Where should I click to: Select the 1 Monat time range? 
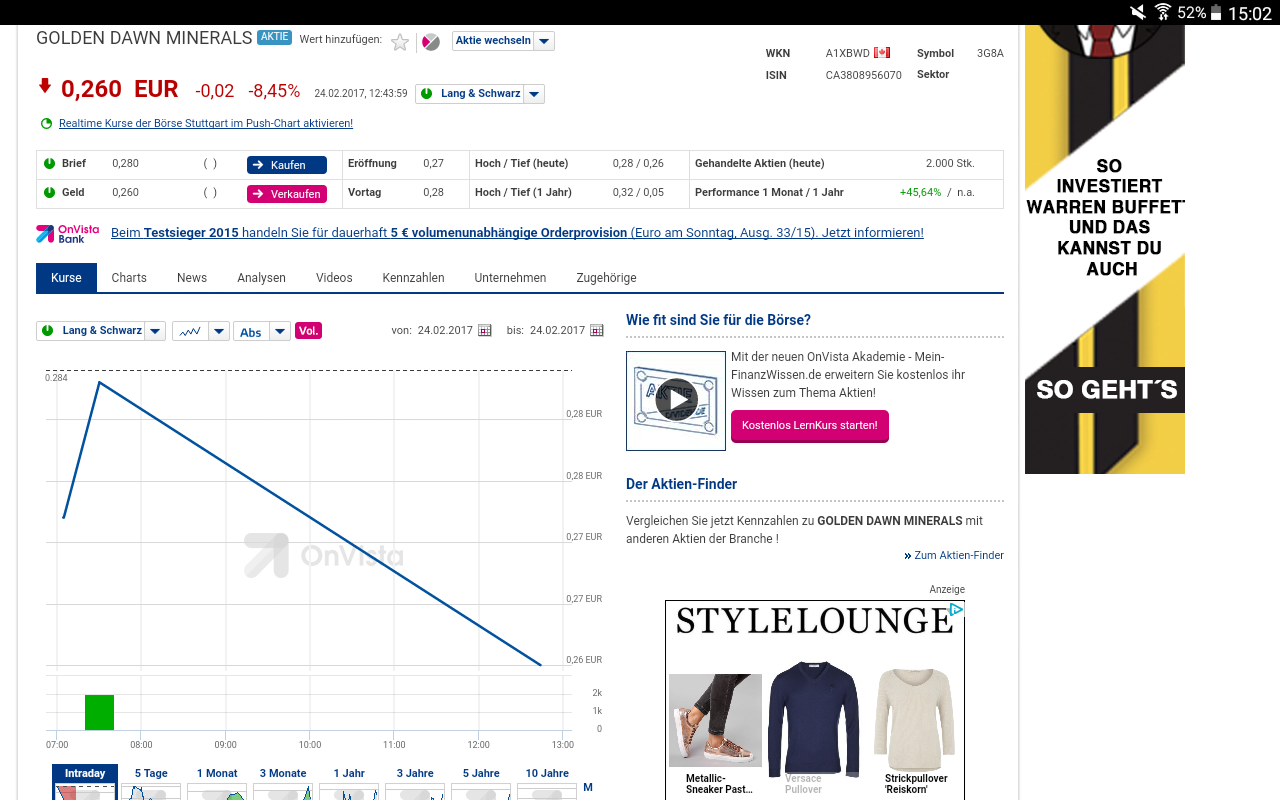pos(217,774)
